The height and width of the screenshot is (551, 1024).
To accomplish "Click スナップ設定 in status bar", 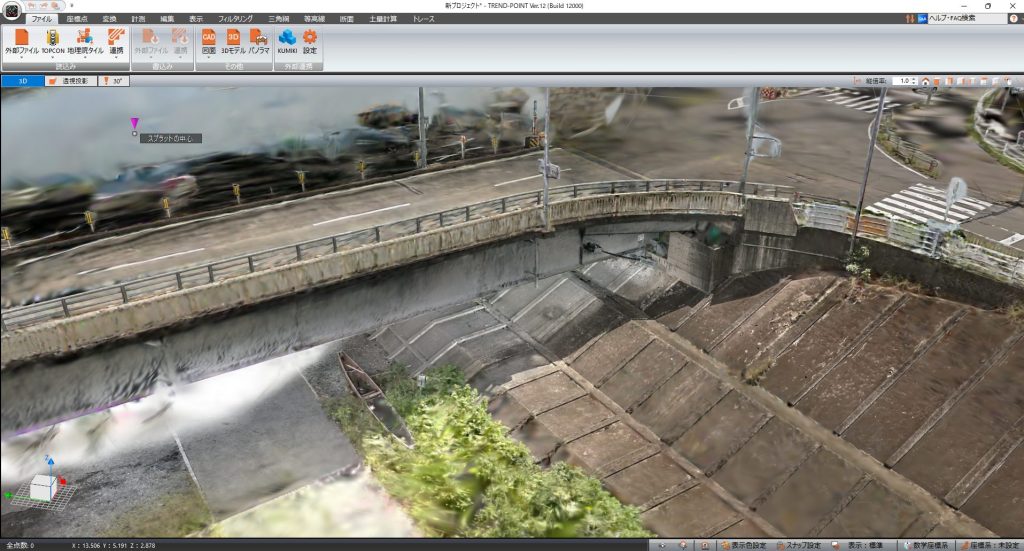I will 801,545.
